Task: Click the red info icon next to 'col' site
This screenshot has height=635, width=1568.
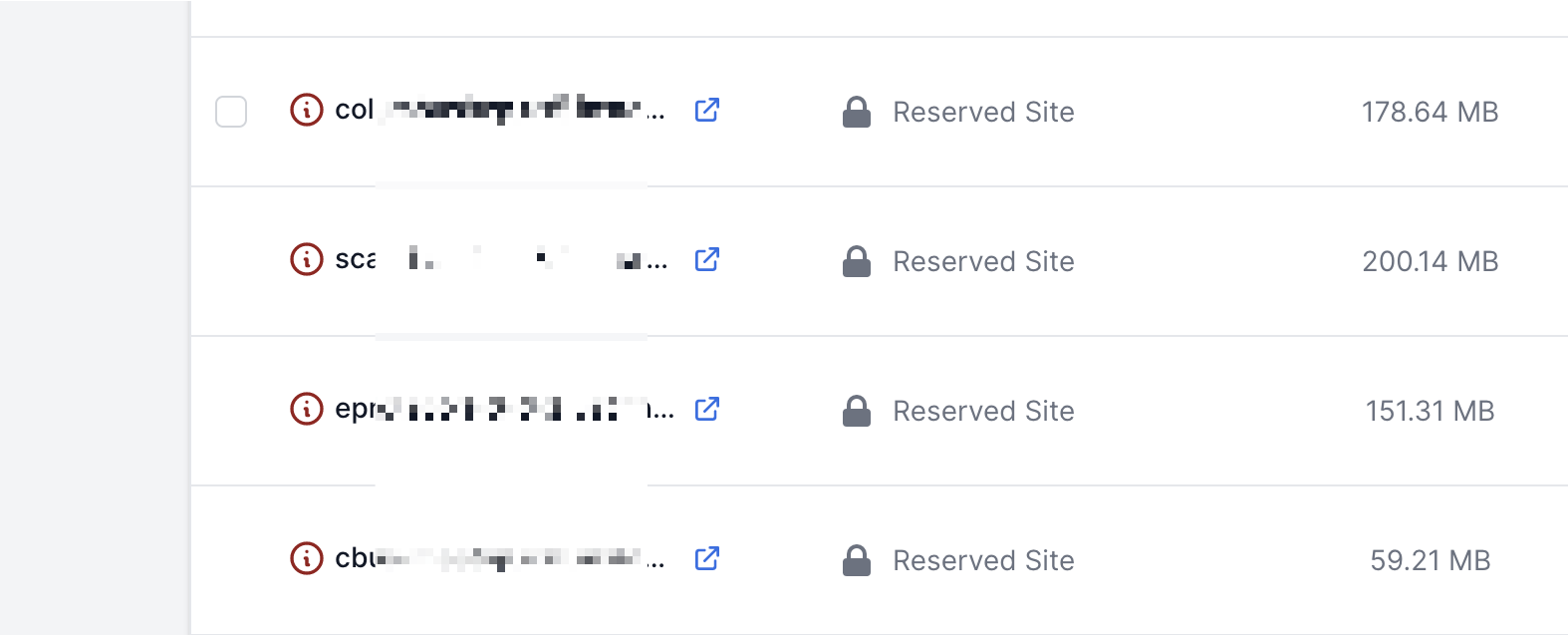Action: click(307, 110)
